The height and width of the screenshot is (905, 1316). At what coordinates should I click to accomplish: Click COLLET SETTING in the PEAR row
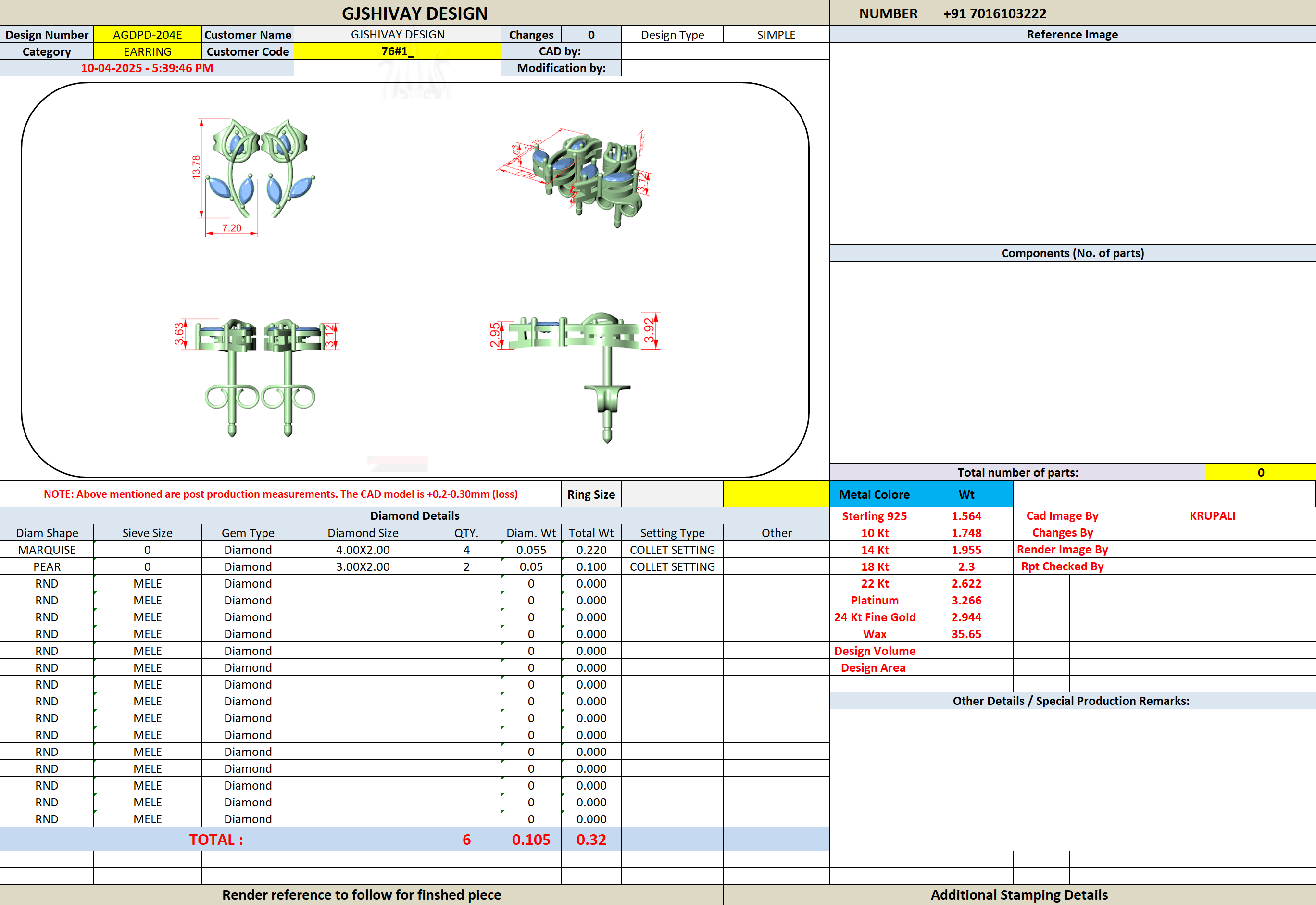[672, 566]
